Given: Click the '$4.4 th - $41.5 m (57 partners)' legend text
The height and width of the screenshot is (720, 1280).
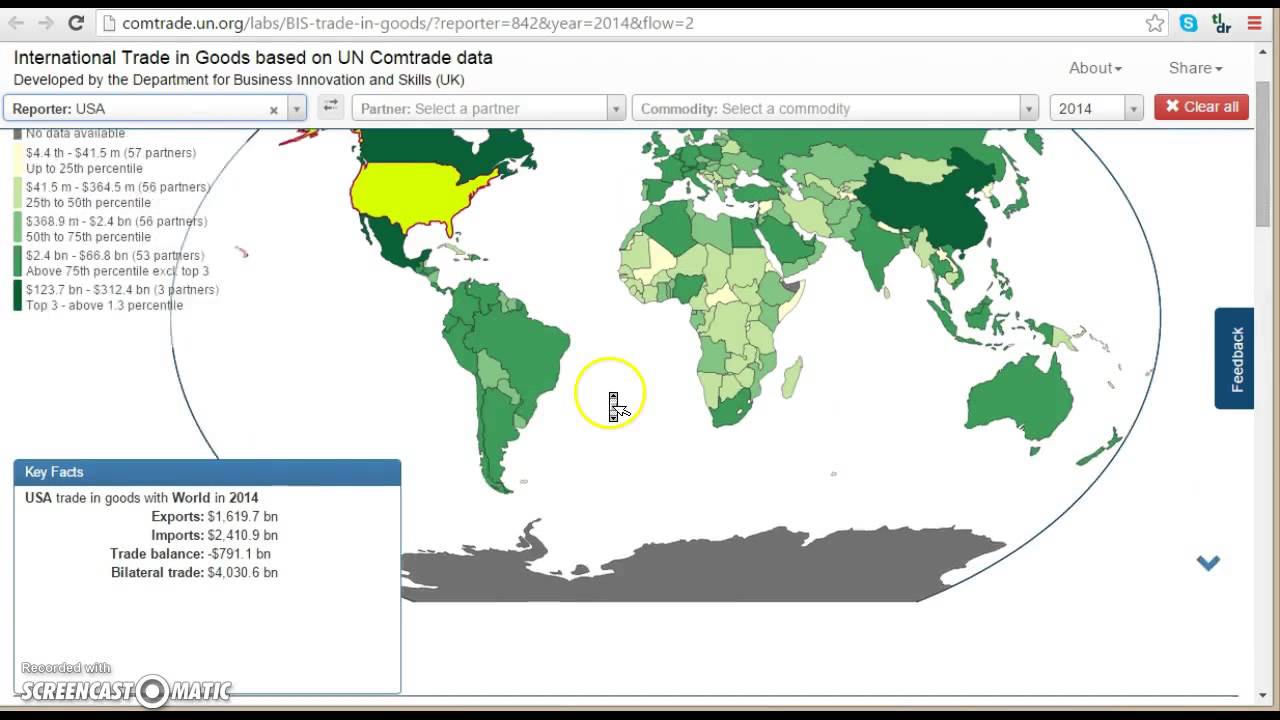Looking at the screenshot, I should pos(111,153).
